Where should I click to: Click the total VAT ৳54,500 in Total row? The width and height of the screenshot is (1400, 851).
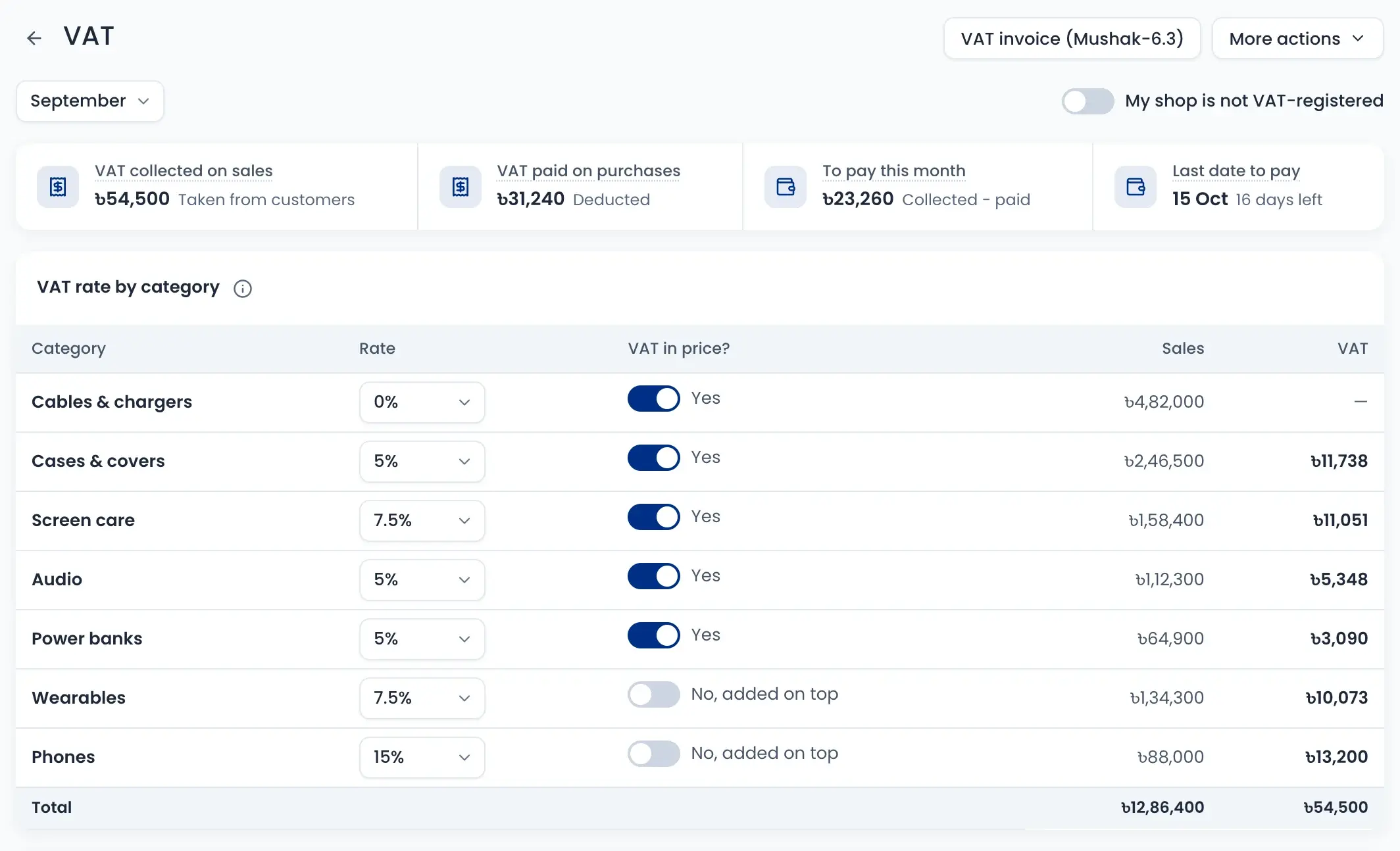click(1336, 808)
